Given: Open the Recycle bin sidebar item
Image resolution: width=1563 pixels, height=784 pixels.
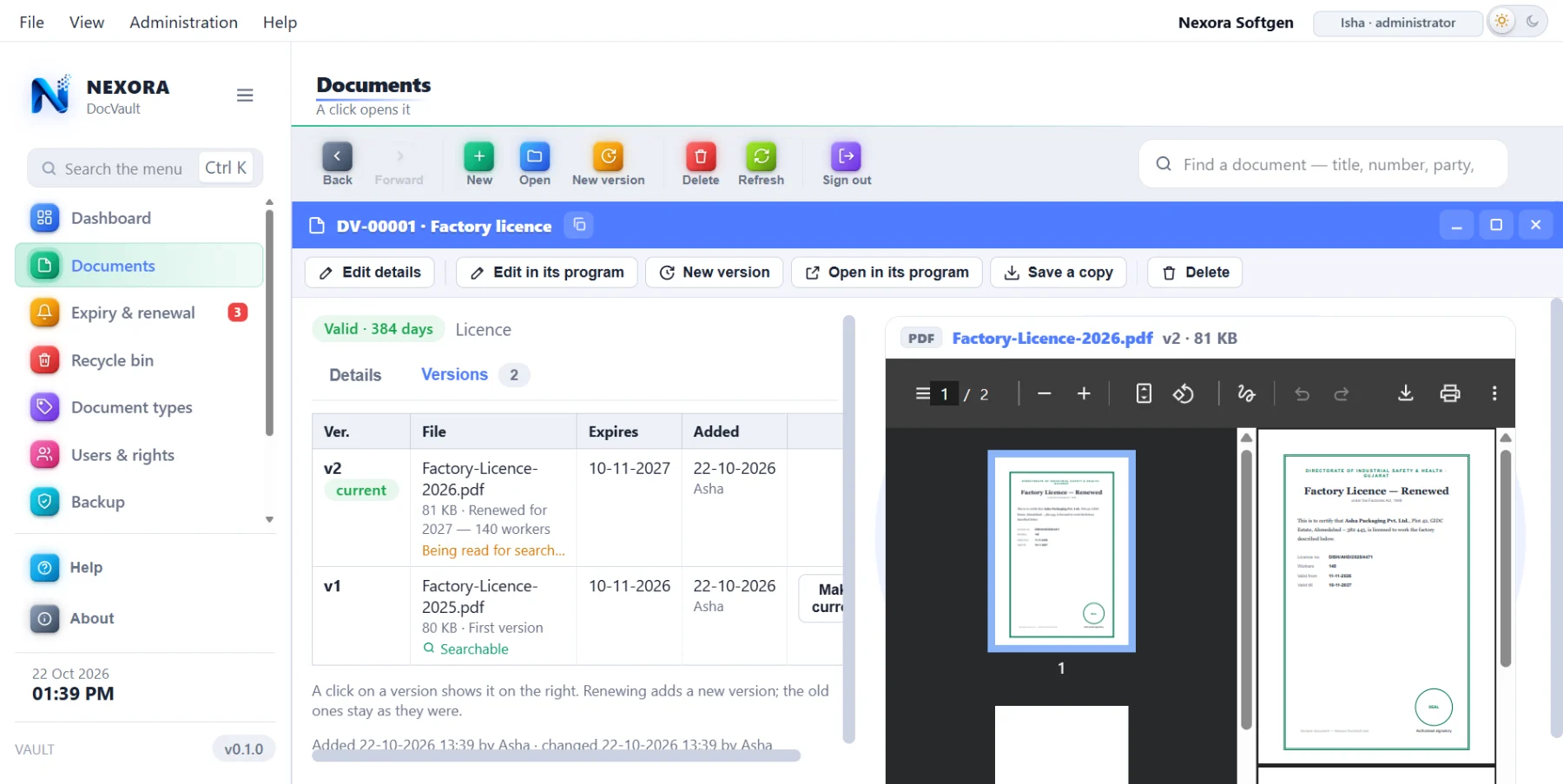Looking at the screenshot, I should coord(139,360).
